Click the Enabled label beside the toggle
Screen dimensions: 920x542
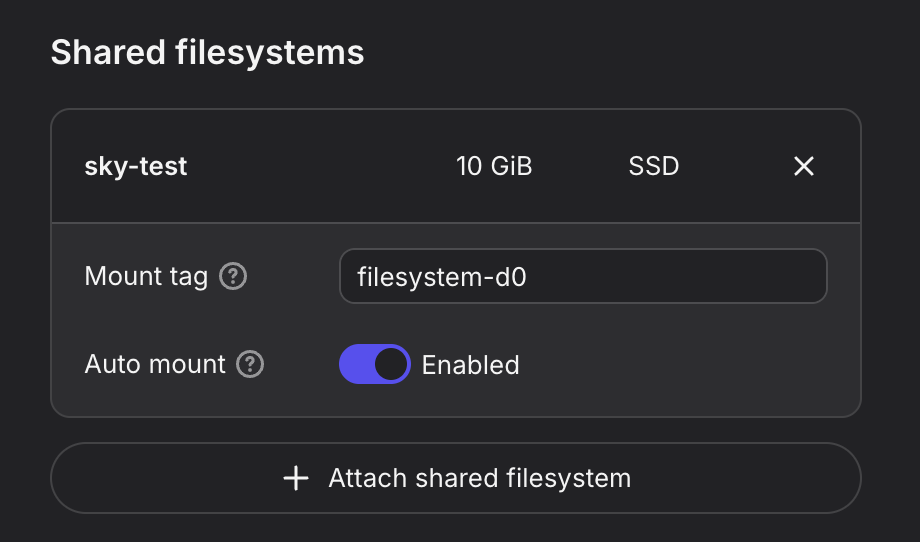470,365
